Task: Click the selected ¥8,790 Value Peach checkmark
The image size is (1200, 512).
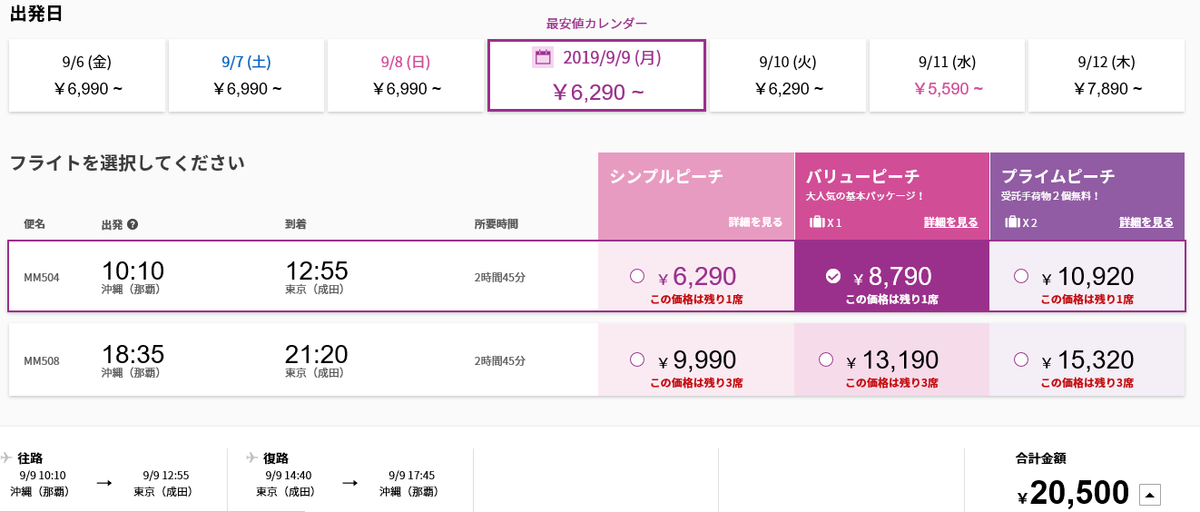Action: click(833, 277)
